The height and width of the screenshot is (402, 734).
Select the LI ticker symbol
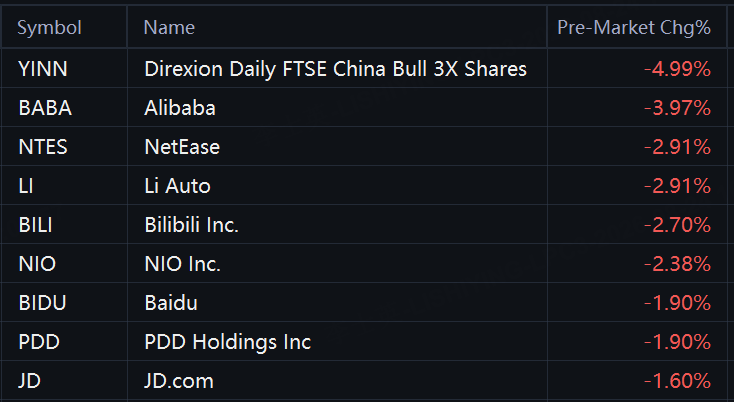[x=26, y=186]
